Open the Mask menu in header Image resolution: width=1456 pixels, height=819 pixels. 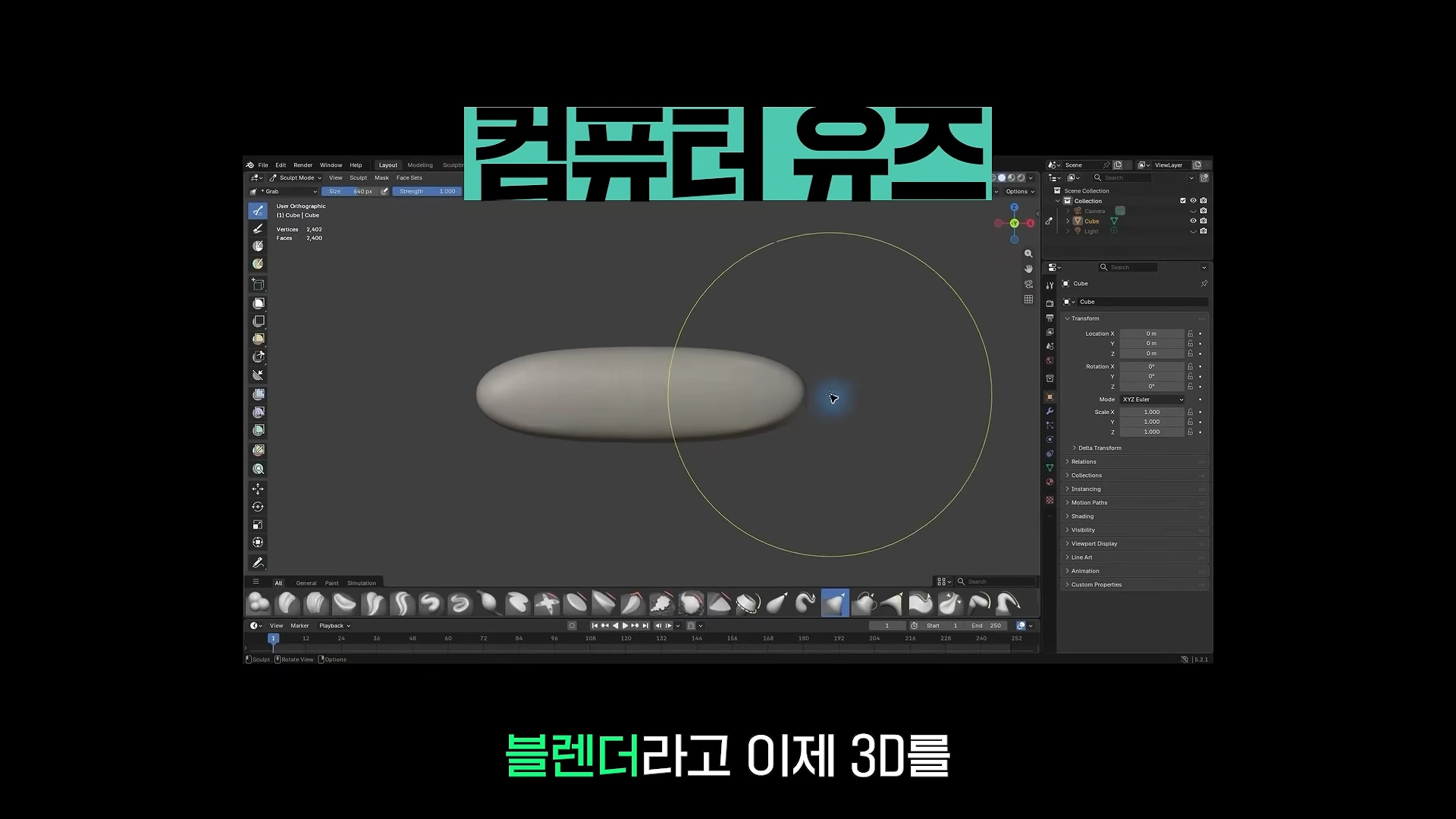click(381, 178)
